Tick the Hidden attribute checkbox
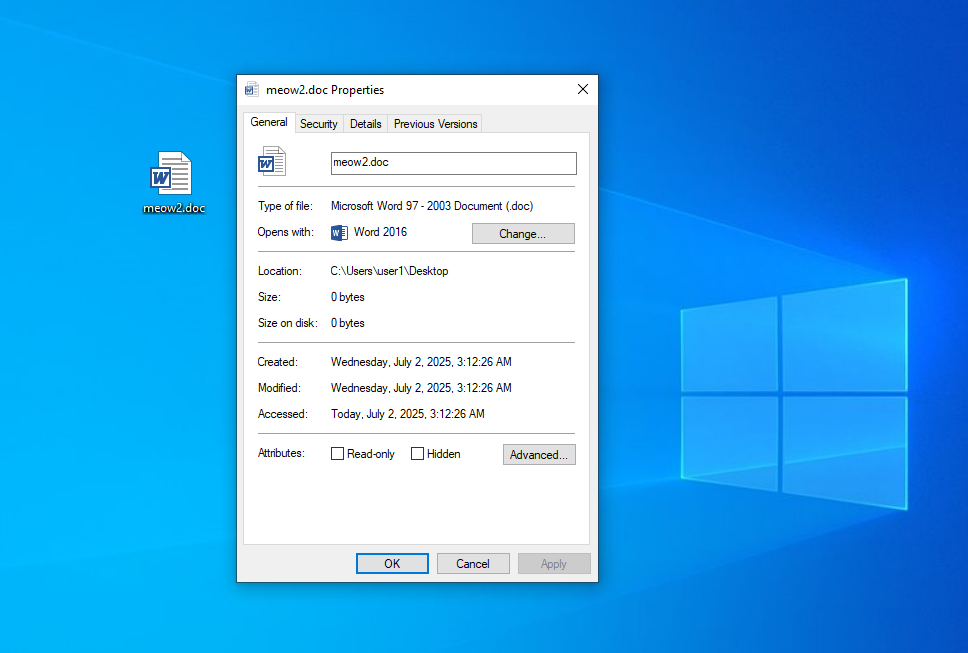The height and width of the screenshot is (653, 968). [x=417, y=454]
